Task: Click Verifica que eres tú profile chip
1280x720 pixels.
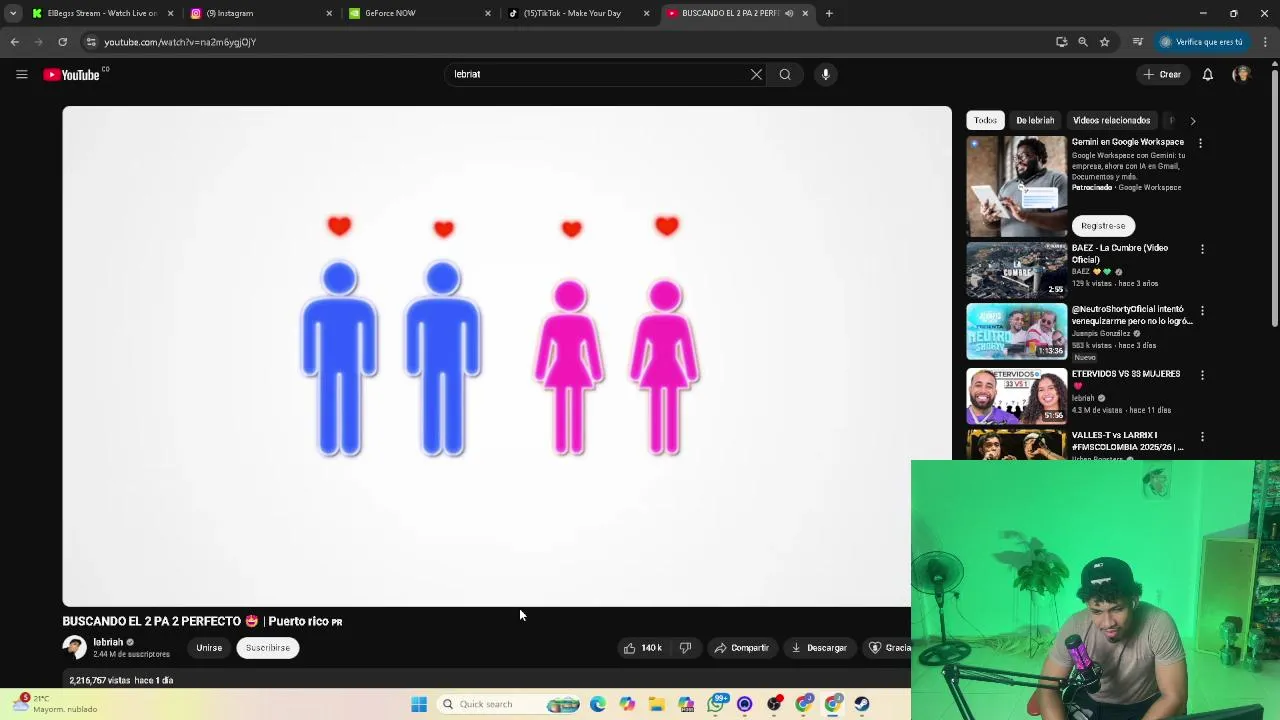Action: [1201, 42]
